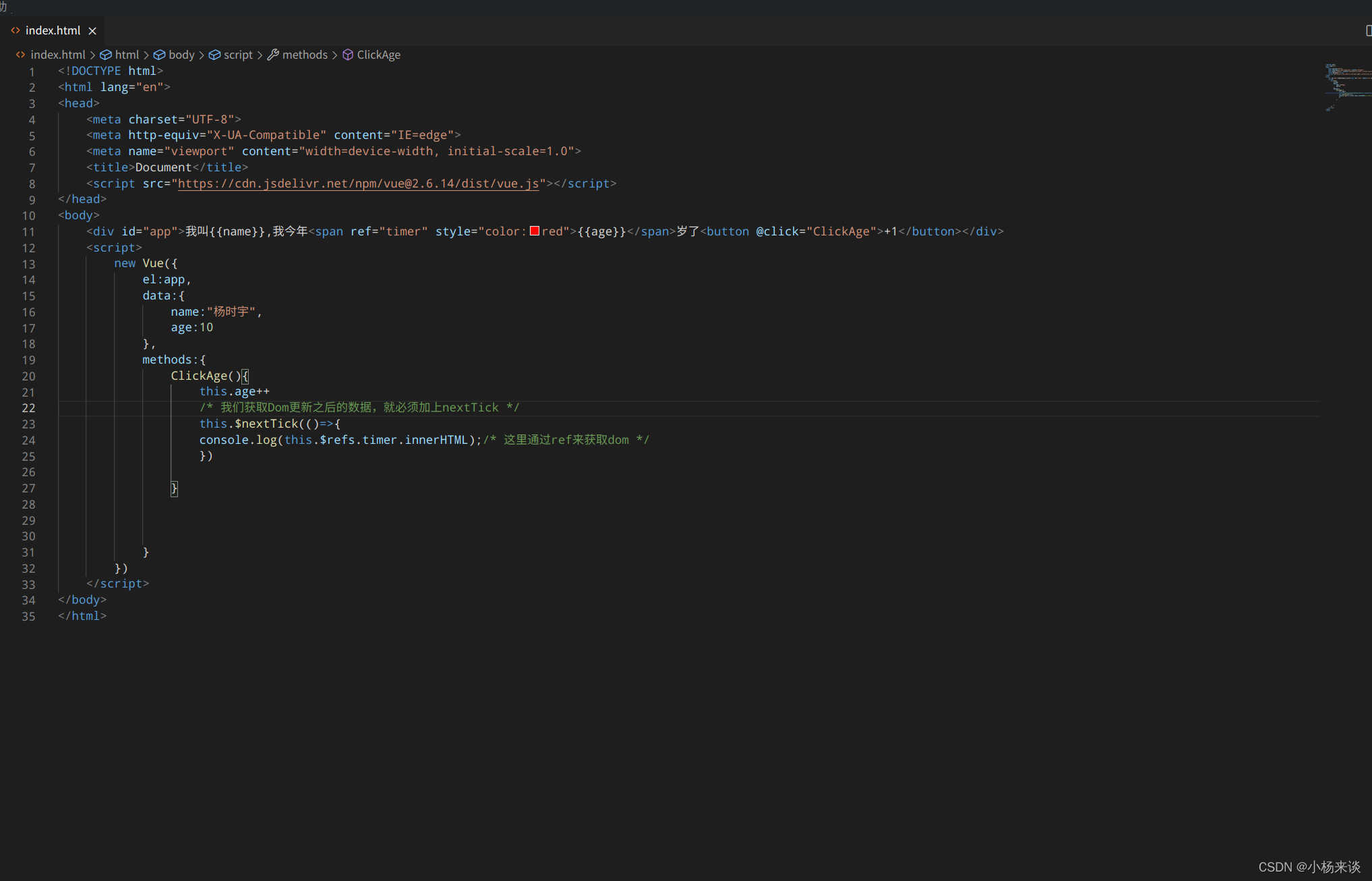Open the red color swatch picker

pyautogui.click(x=535, y=231)
